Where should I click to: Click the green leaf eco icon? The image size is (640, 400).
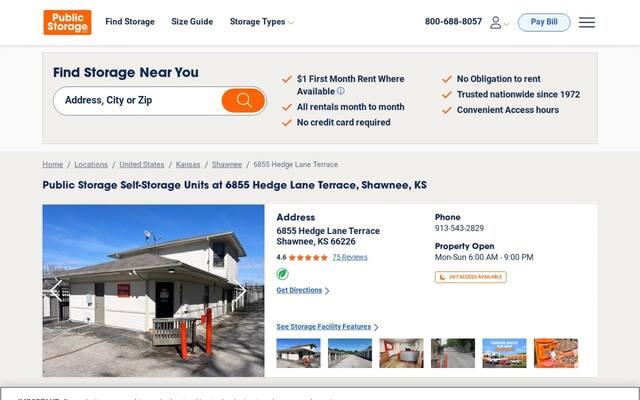click(x=282, y=274)
